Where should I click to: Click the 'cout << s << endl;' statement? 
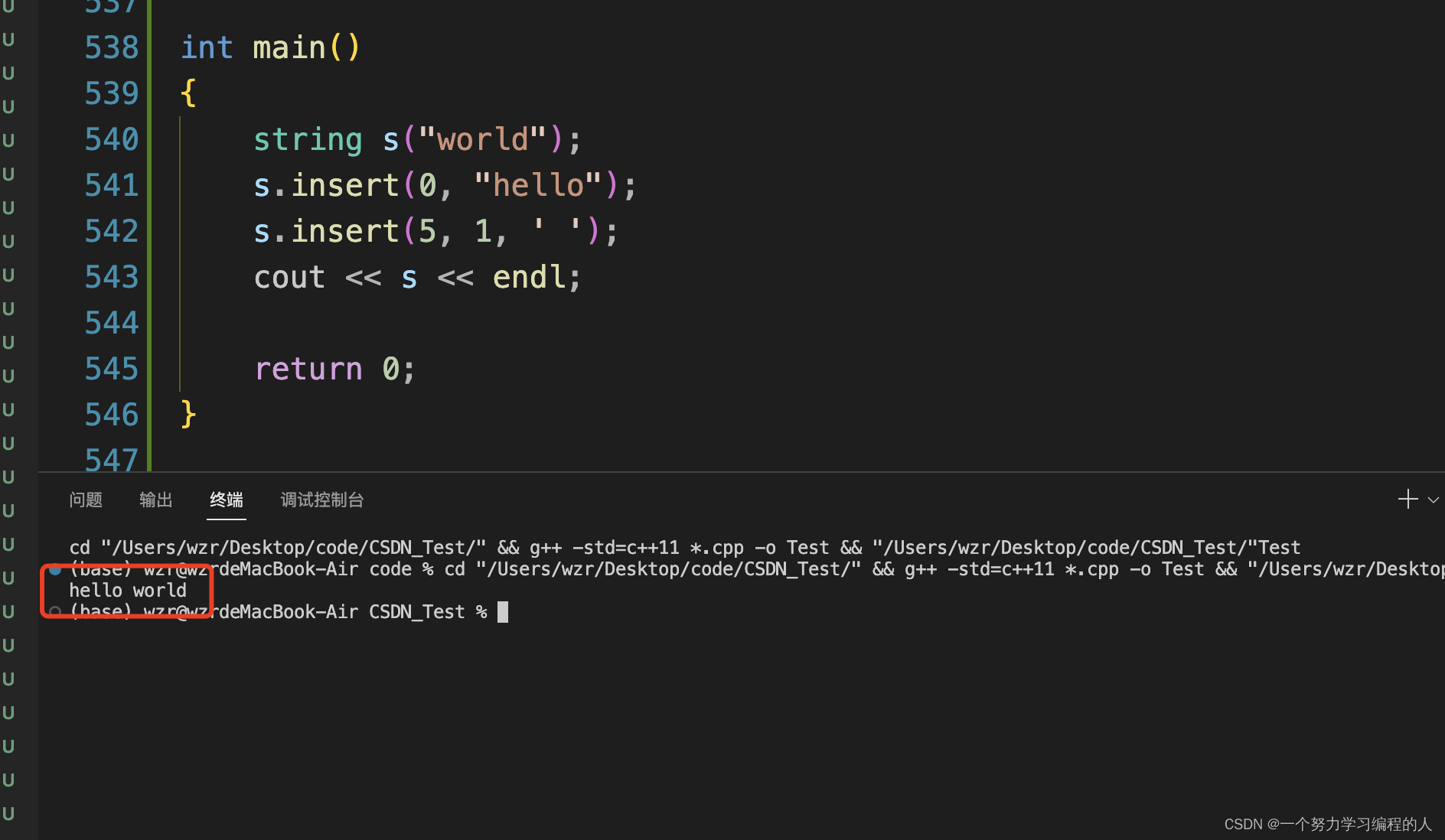(x=418, y=277)
